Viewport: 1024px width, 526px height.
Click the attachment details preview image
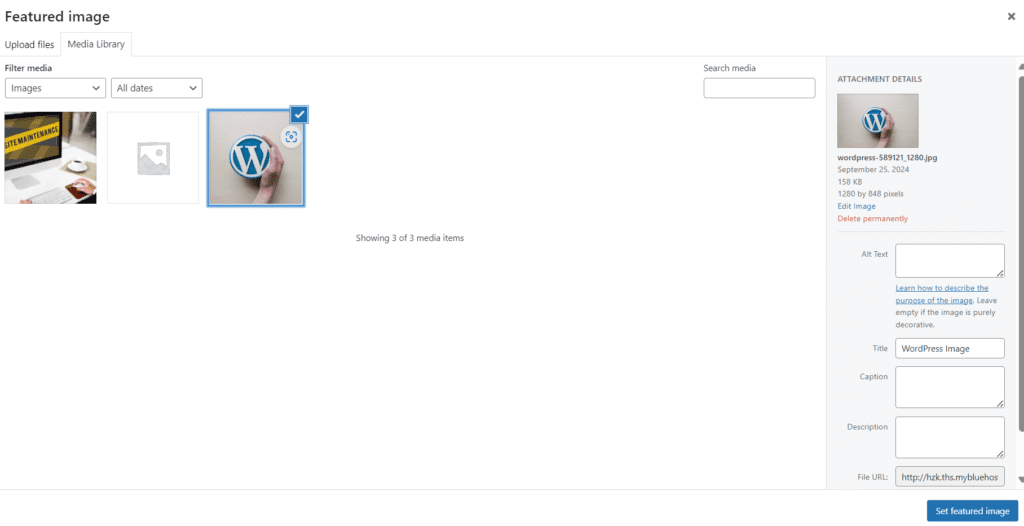(878, 121)
